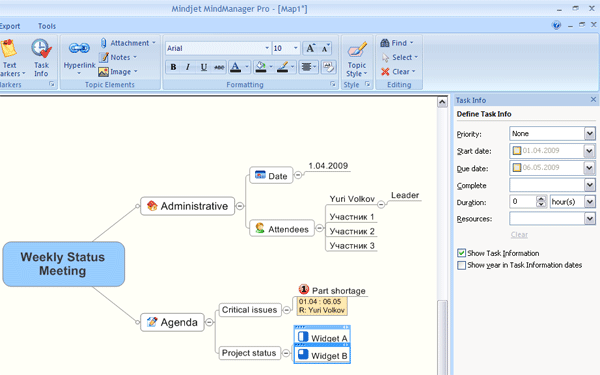Select the Leader subtopic
Screen dimensions: 600x375
[405, 195]
